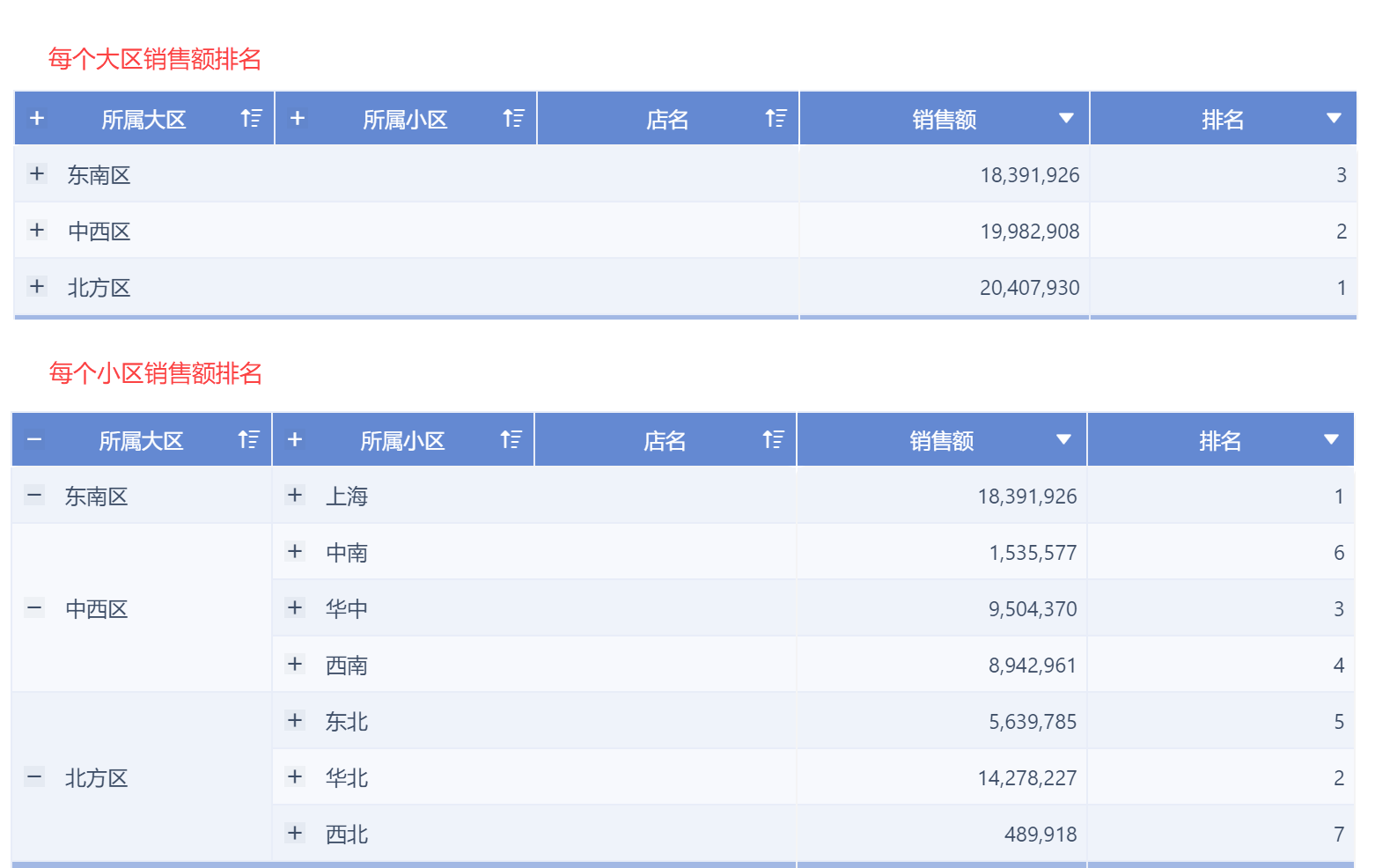Expand the 北方区 row in the top table
Viewport: 1375px width, 868px height.
[37, 286]
